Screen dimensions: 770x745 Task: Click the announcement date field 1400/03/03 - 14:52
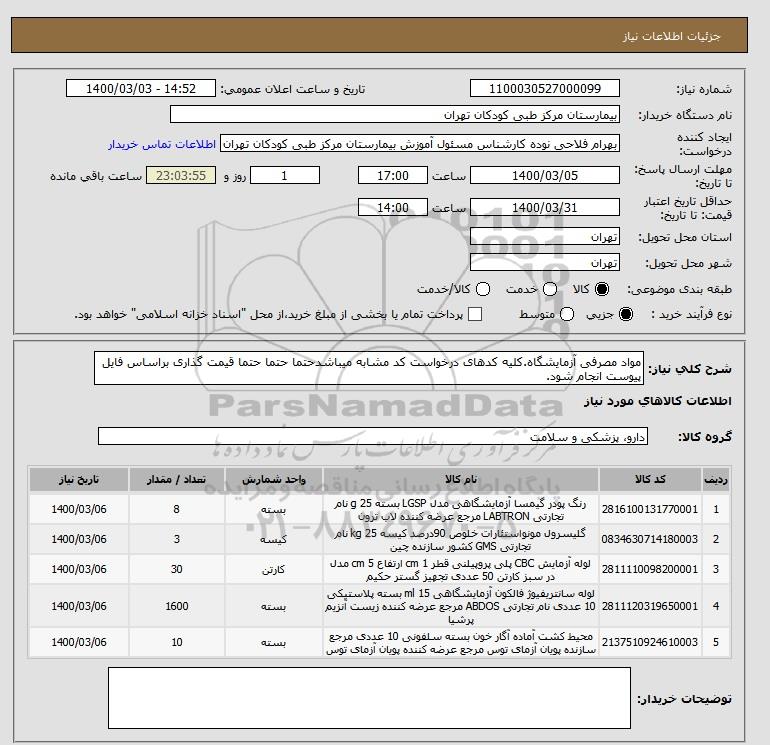140,88
